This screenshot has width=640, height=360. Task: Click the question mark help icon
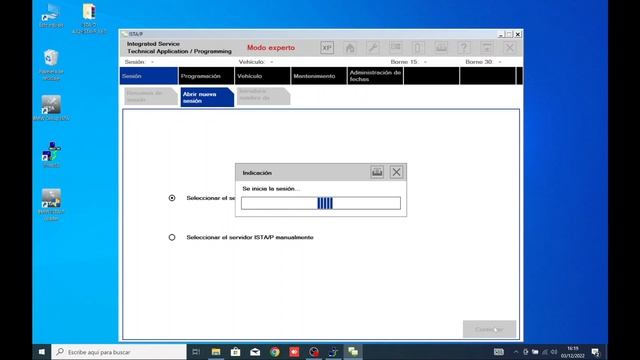pyautogui.click(x=464, y=48)
